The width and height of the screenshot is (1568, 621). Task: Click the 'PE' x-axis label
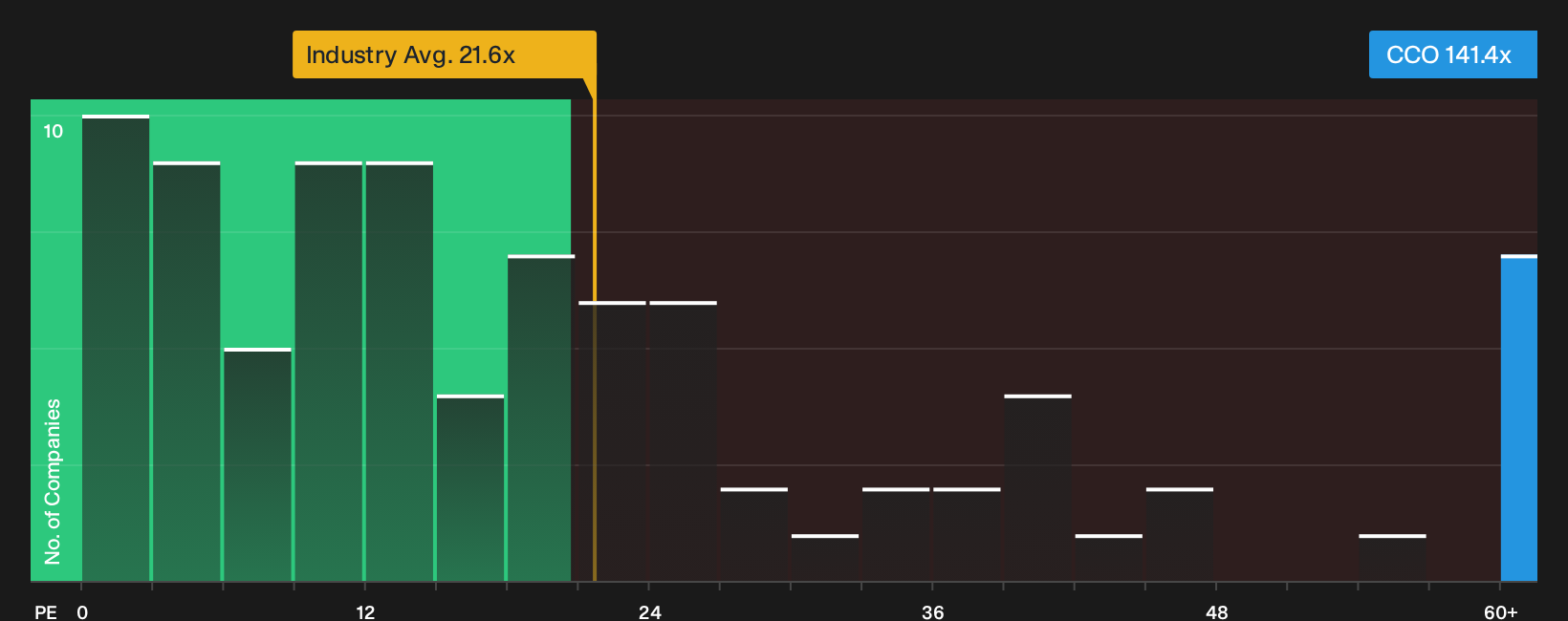coord(46,612)
